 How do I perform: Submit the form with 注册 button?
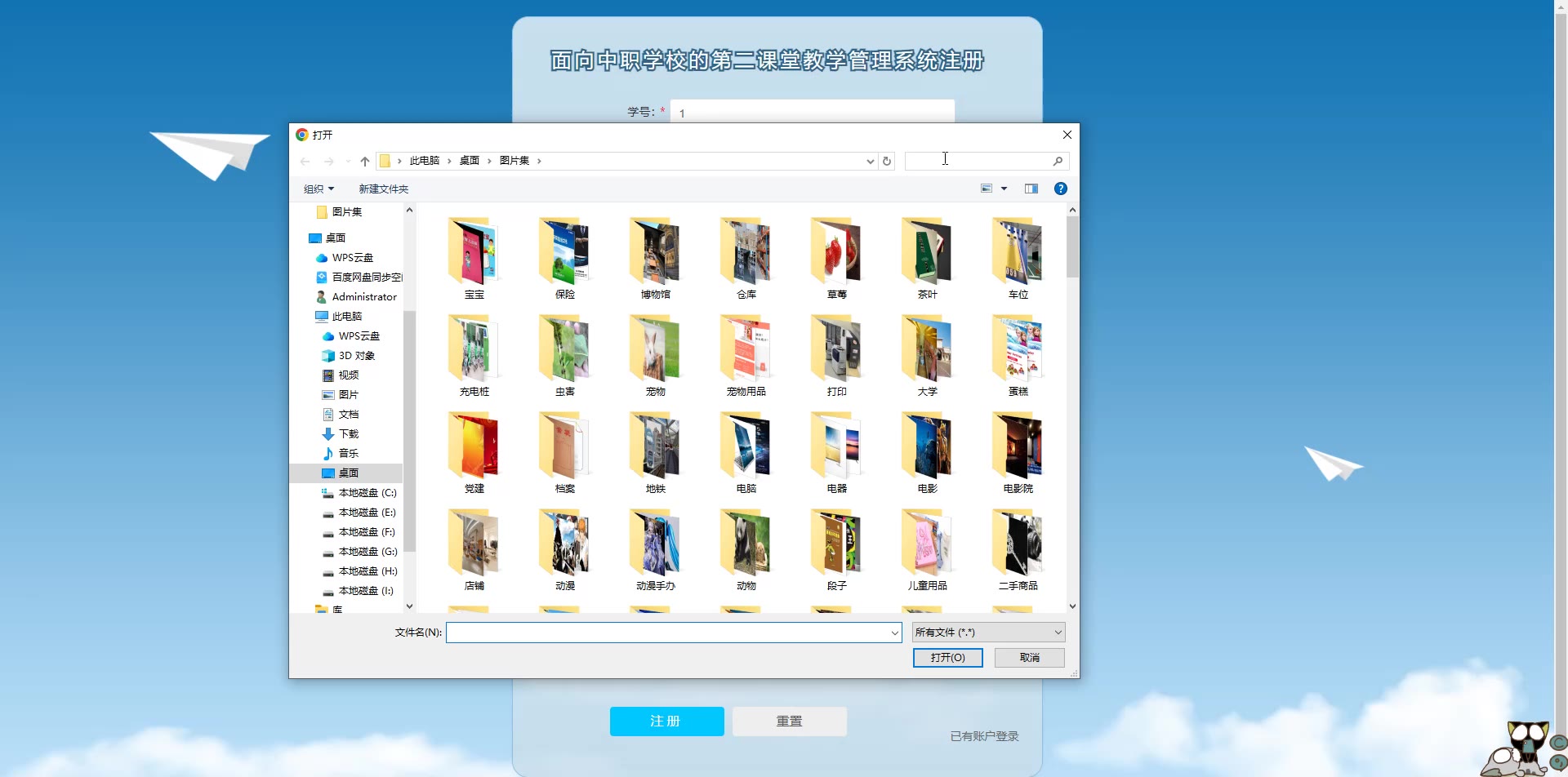pyautogui.click(x=667, y=721)
